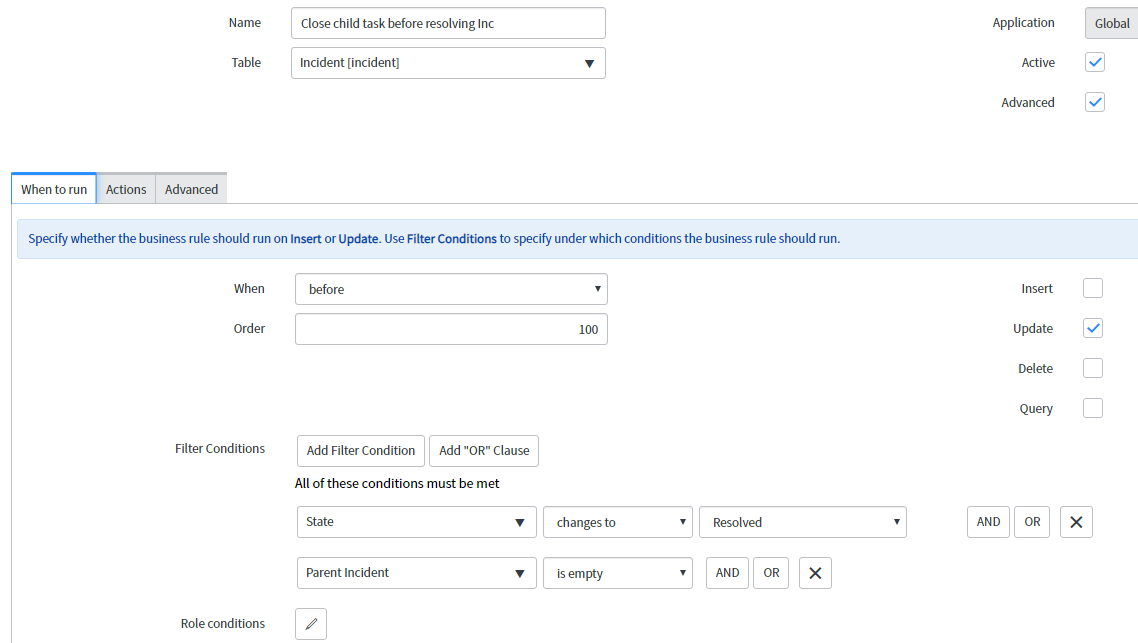Enable the Insert checkbox
Screen dimensions: 1138x643
1093,288
